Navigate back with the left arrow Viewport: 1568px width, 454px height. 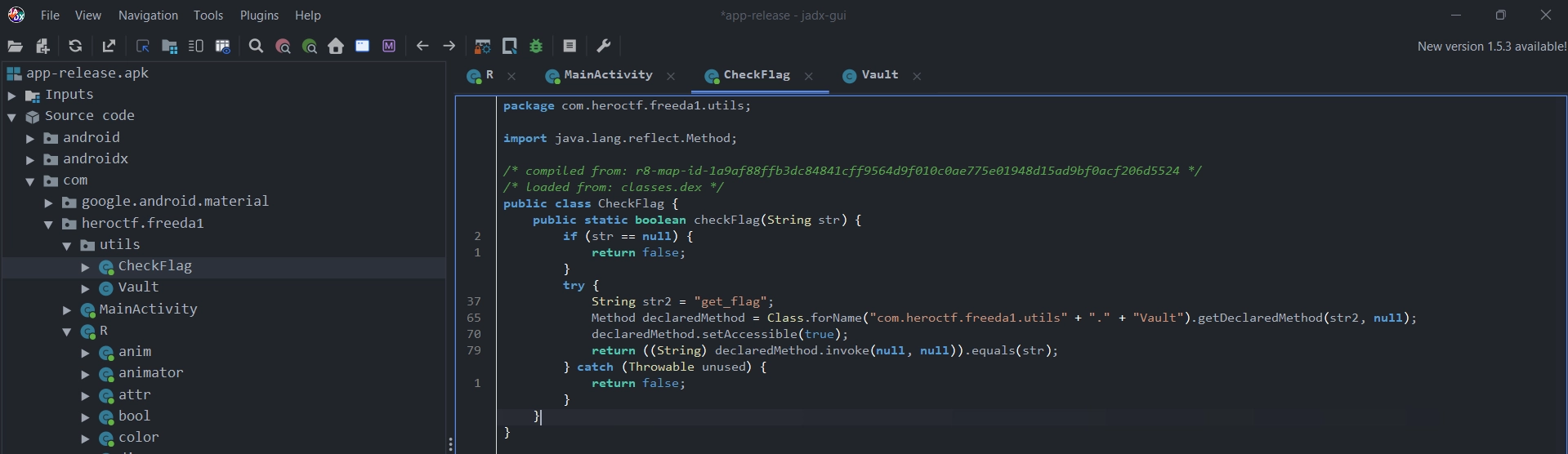coord(422,47)
